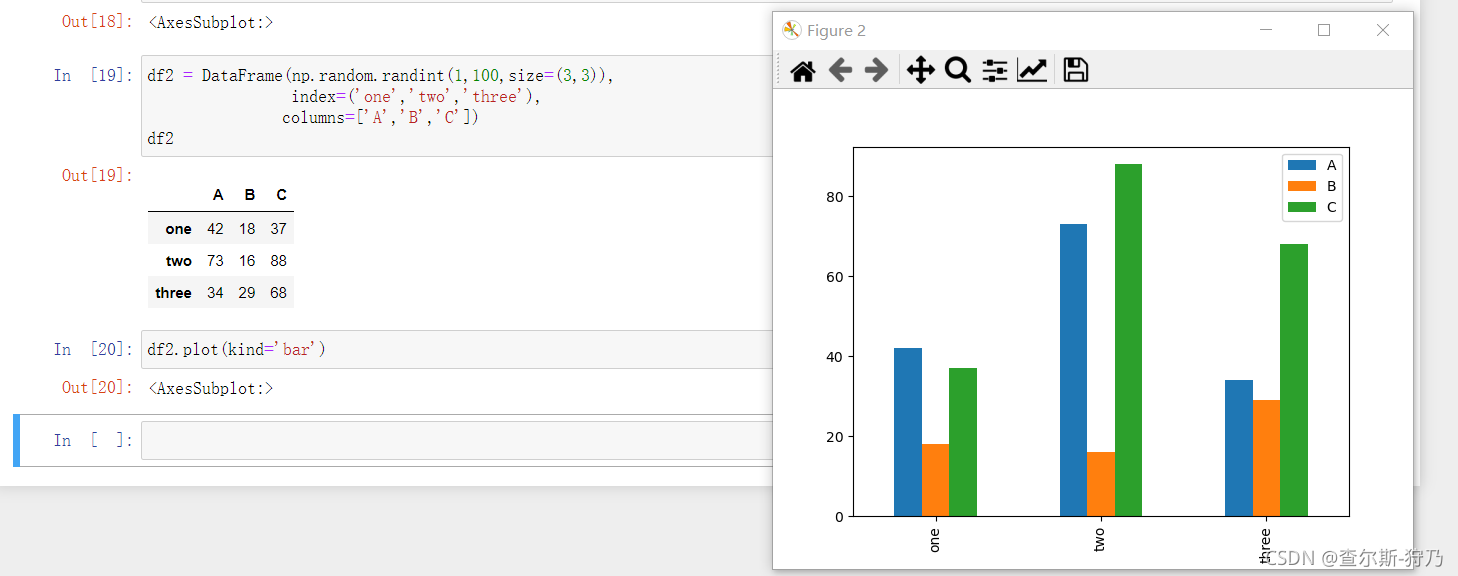Screen dimensions: 1458x576
Task: Click the blue A swatch in the legend
Action: (x=1302, y=165)
